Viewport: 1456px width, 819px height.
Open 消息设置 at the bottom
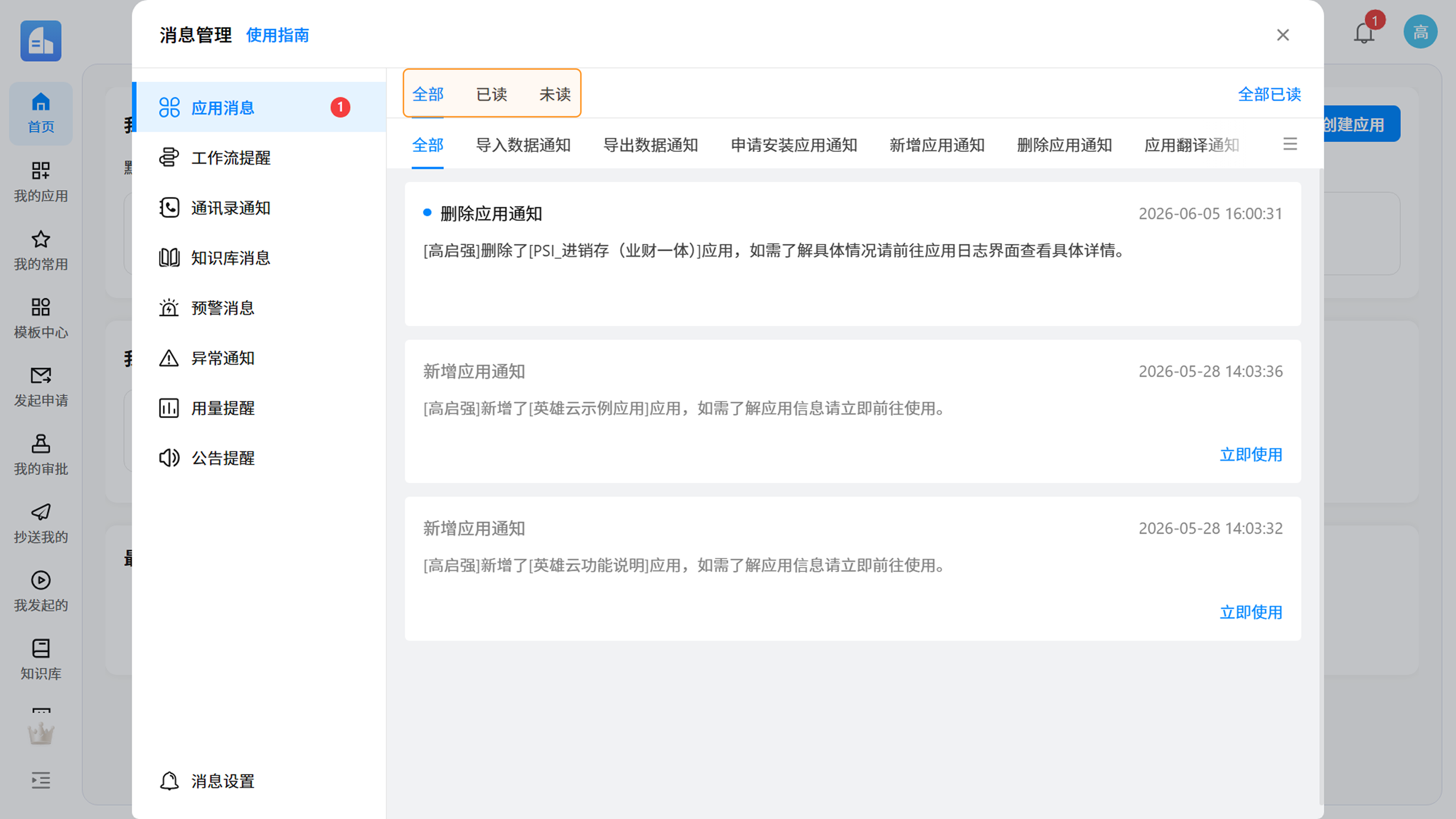207,781
